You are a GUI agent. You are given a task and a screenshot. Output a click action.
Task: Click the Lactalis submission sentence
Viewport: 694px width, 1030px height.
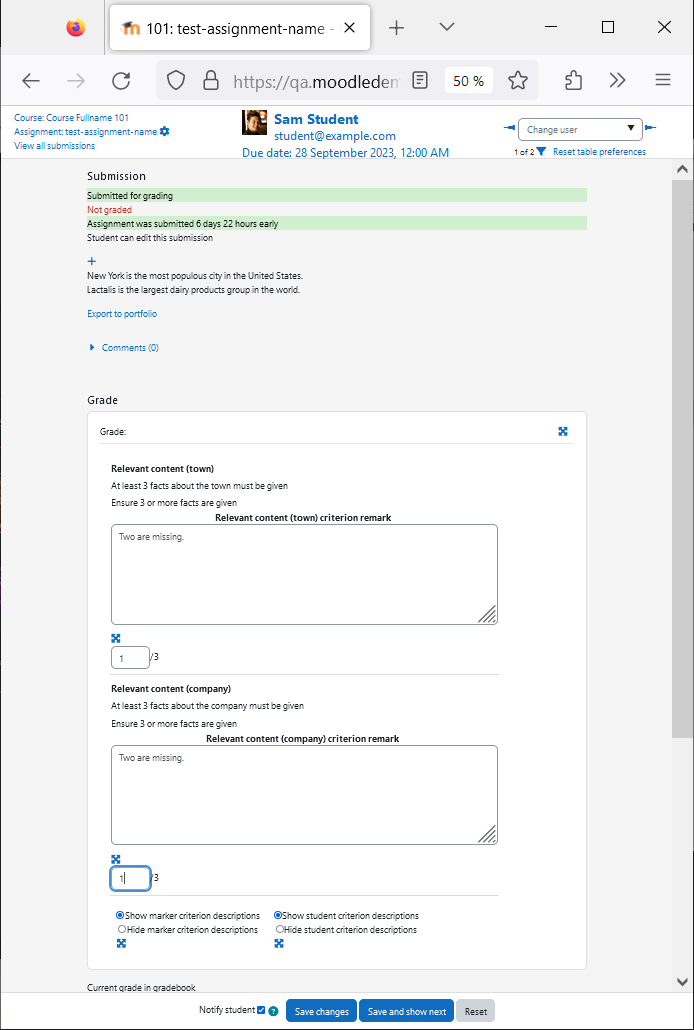[194, 290]
